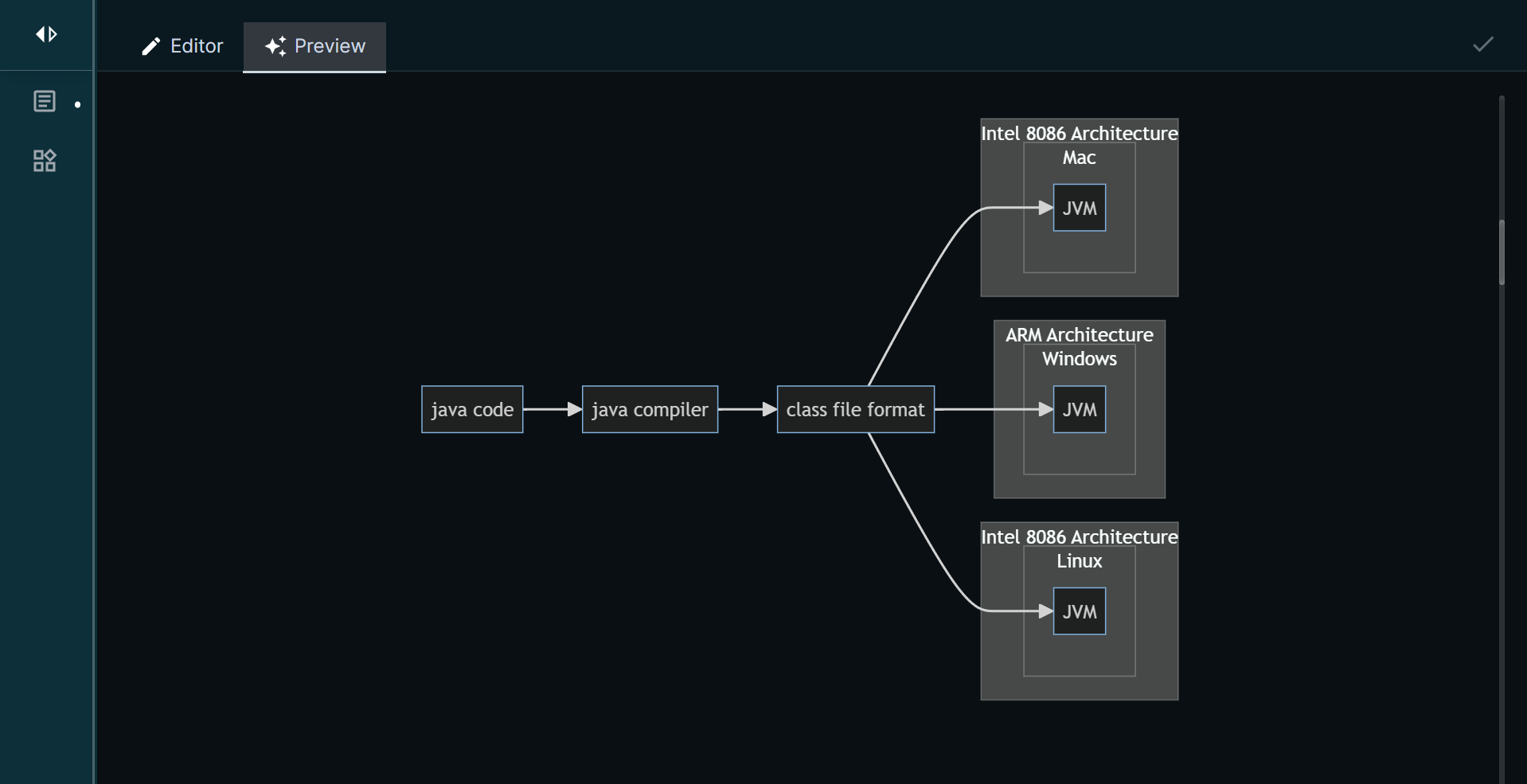
Task: Open the document notes sidebar icon
Action: pos(45,101)
